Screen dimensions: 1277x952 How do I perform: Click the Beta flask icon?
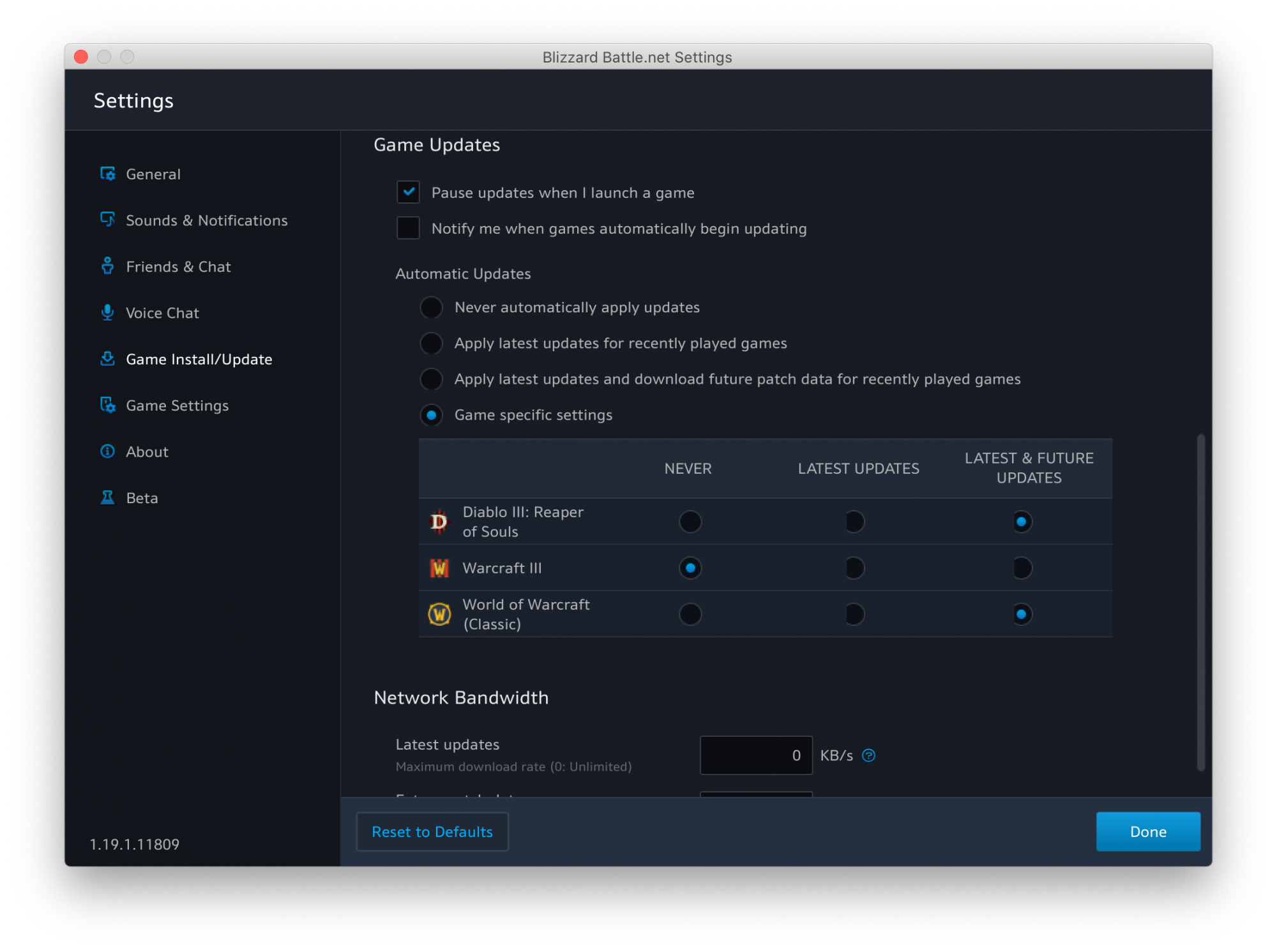[107, 497]
